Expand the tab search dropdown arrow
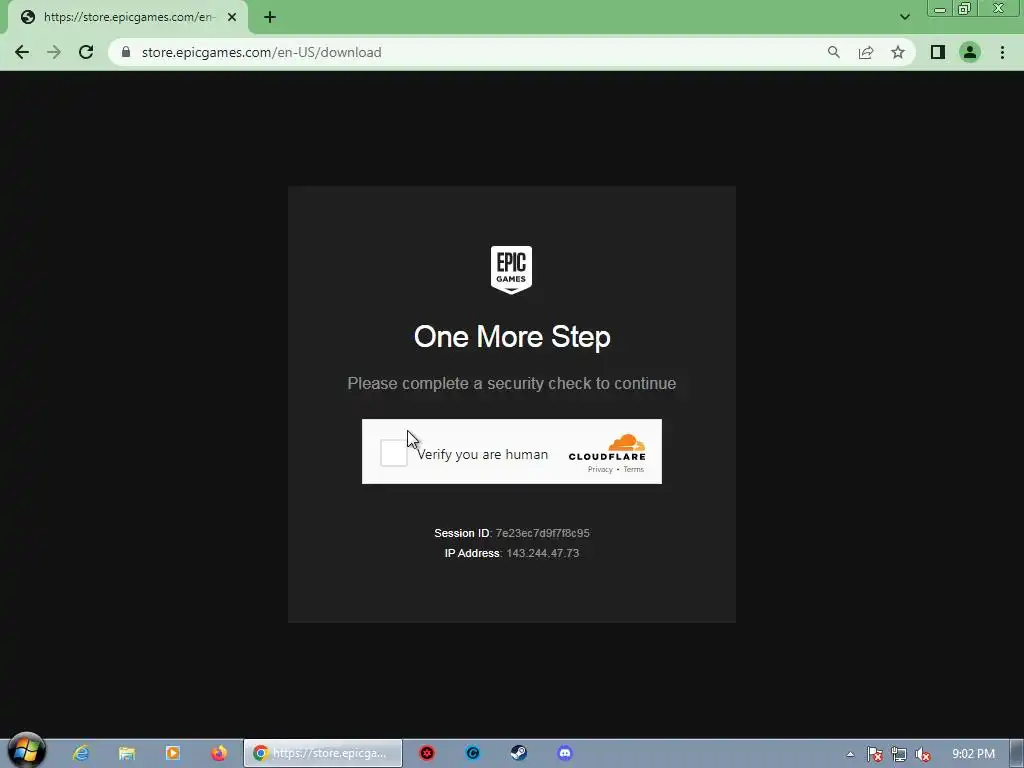The width and height of the screenshot is (1024, 768). [x=904, y=17]
